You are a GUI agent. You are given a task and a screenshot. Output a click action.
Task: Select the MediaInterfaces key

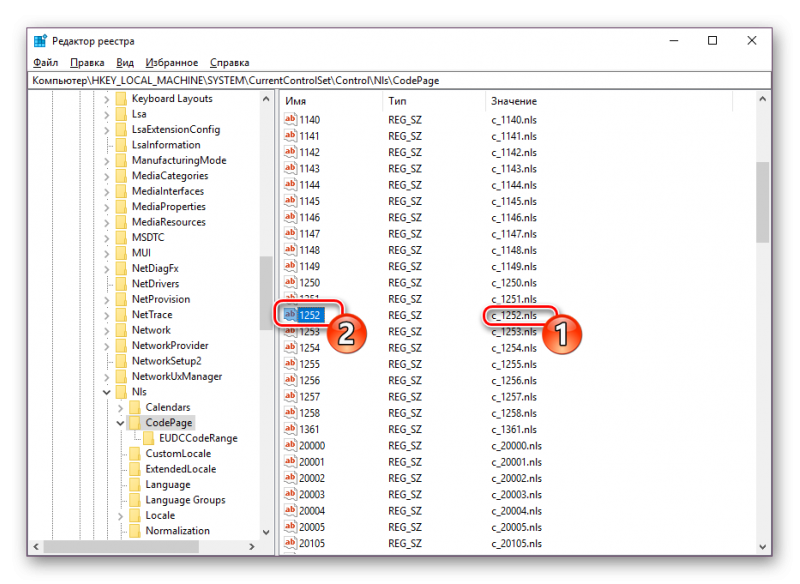point(168,191)
